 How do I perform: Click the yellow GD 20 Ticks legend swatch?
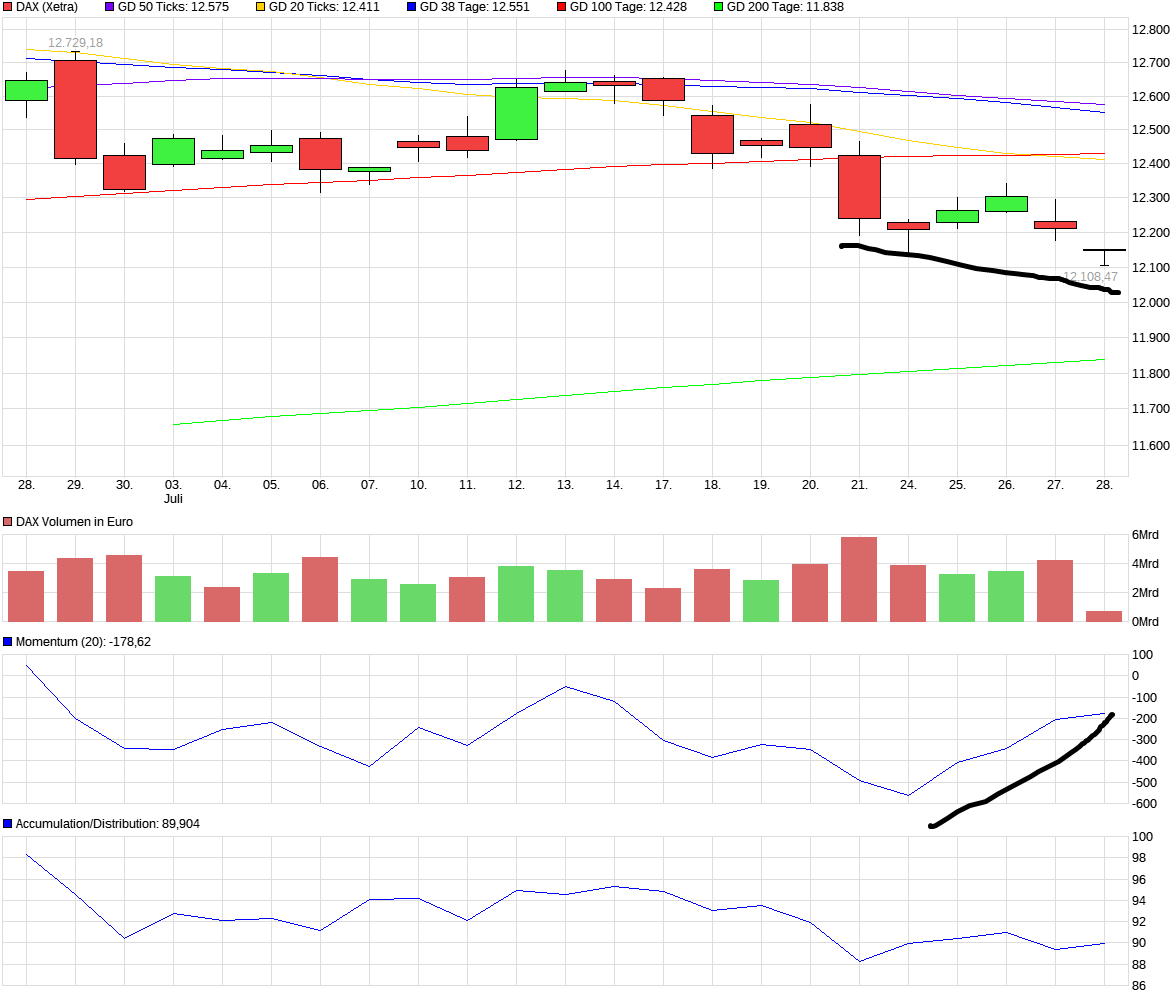click(x=261, y=7)
